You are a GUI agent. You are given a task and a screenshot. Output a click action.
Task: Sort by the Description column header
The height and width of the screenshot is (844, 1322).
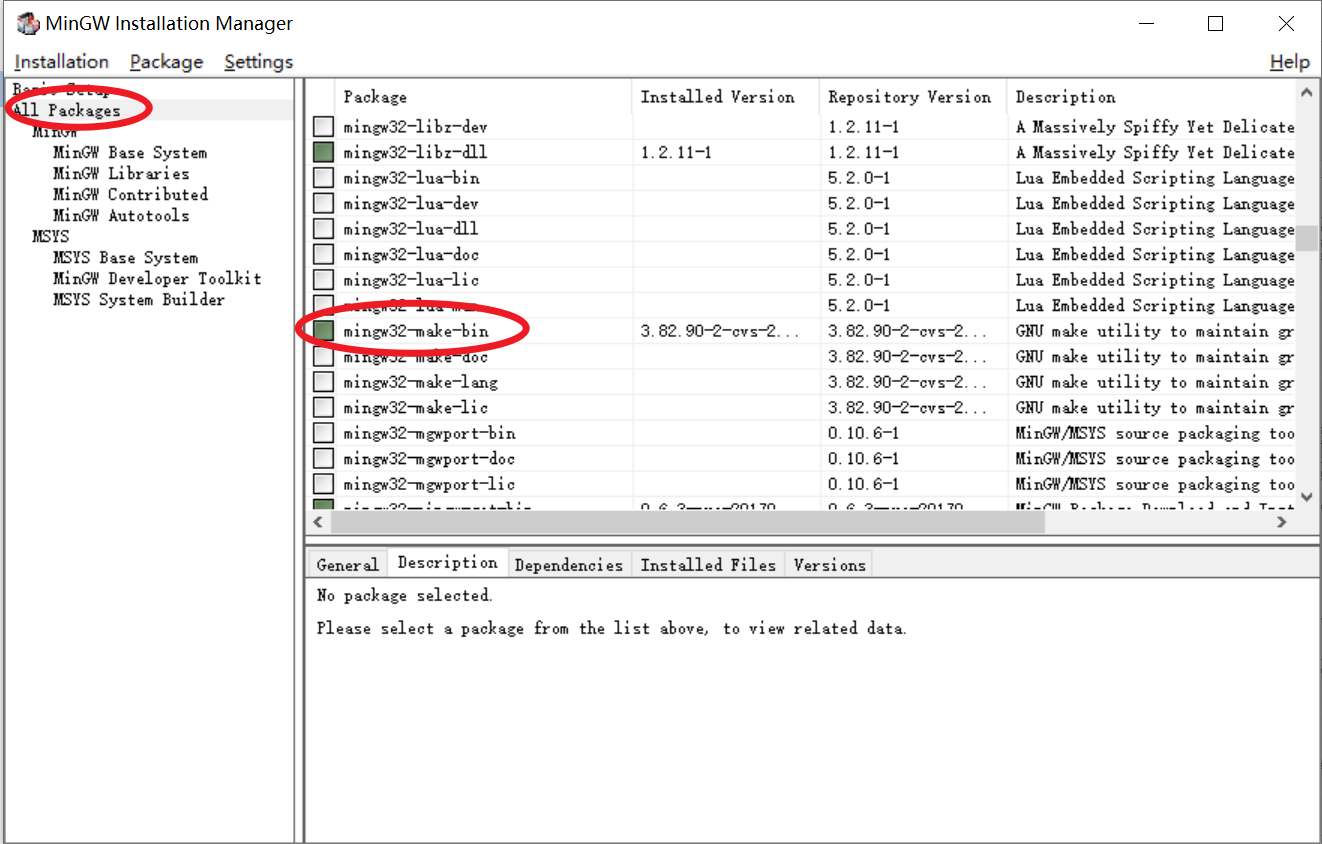point(1151,97)
